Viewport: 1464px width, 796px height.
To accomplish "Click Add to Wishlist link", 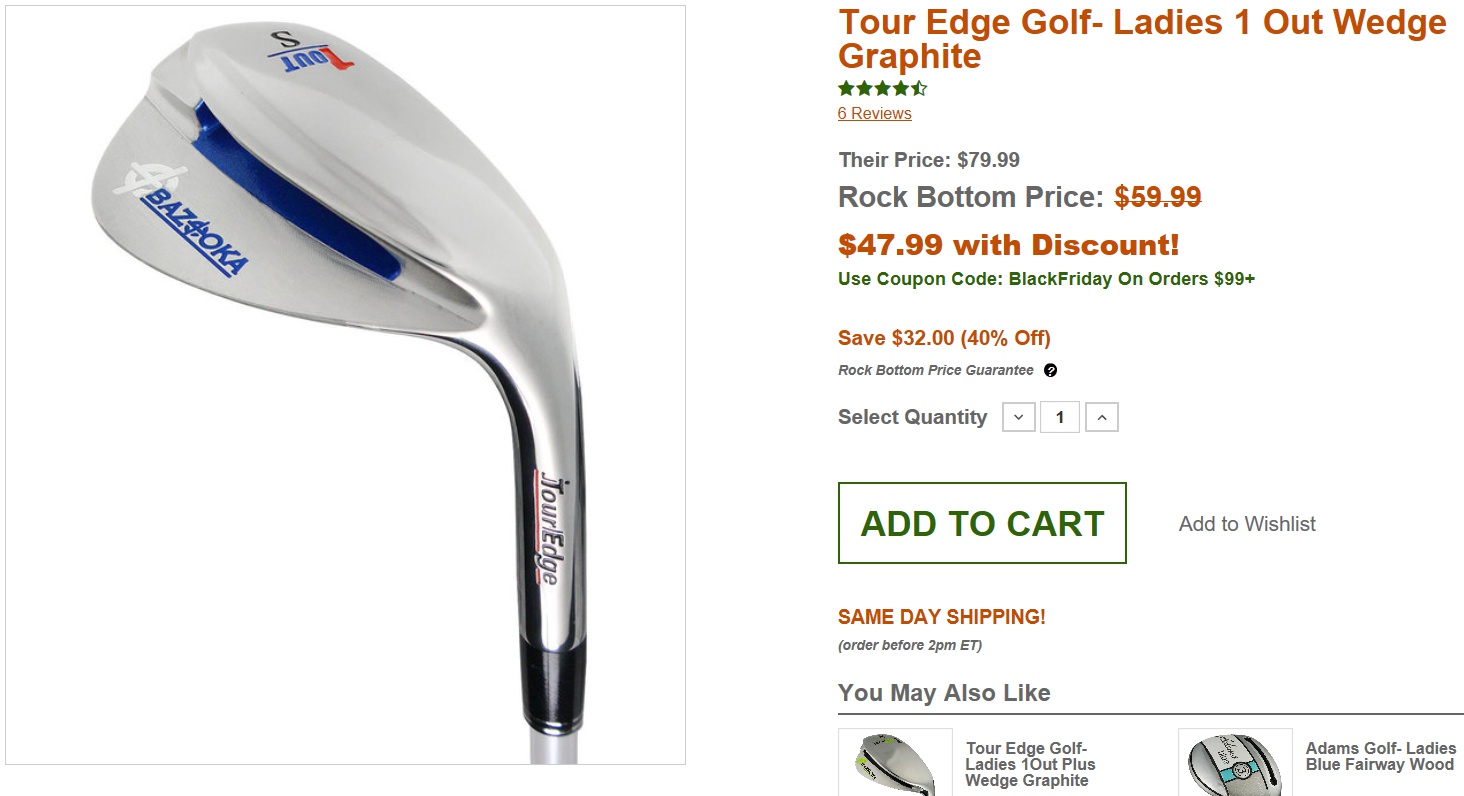I will (x=1247, y=524).
